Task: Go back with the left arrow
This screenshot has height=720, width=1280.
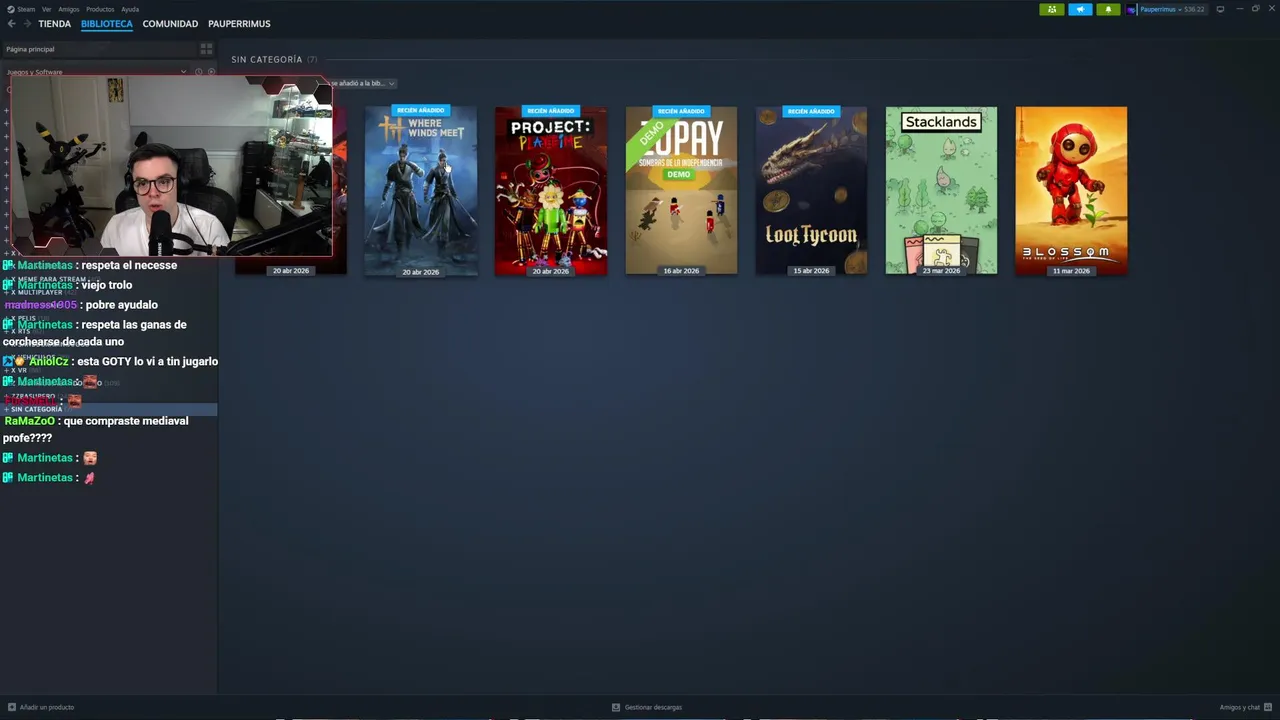Action: (12, 23)
